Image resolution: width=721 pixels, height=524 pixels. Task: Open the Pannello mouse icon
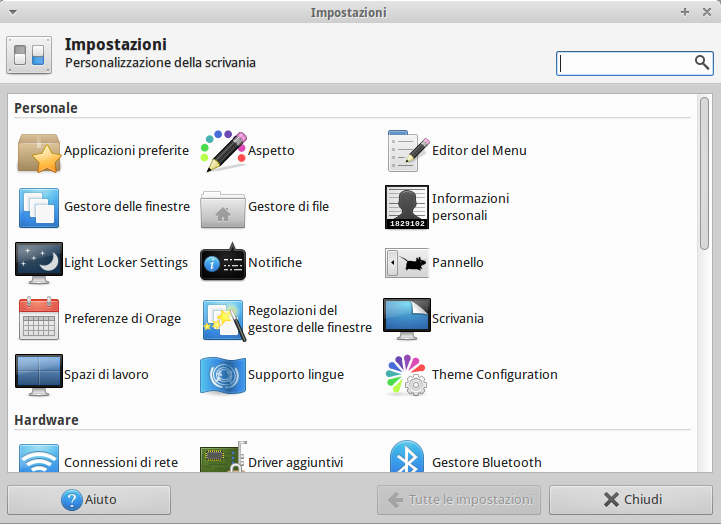(x=407, y=263)
